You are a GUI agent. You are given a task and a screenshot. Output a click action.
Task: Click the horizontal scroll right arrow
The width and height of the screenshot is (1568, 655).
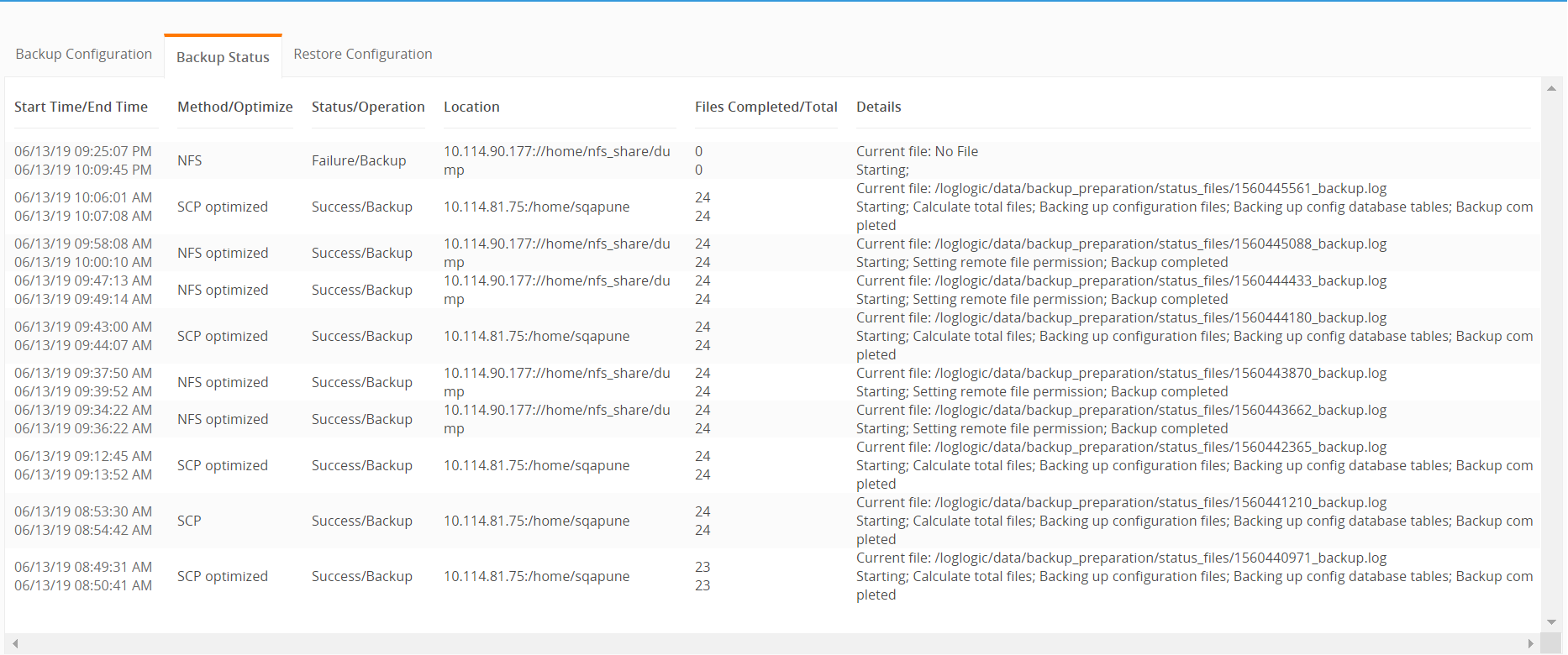point(1530,643)
